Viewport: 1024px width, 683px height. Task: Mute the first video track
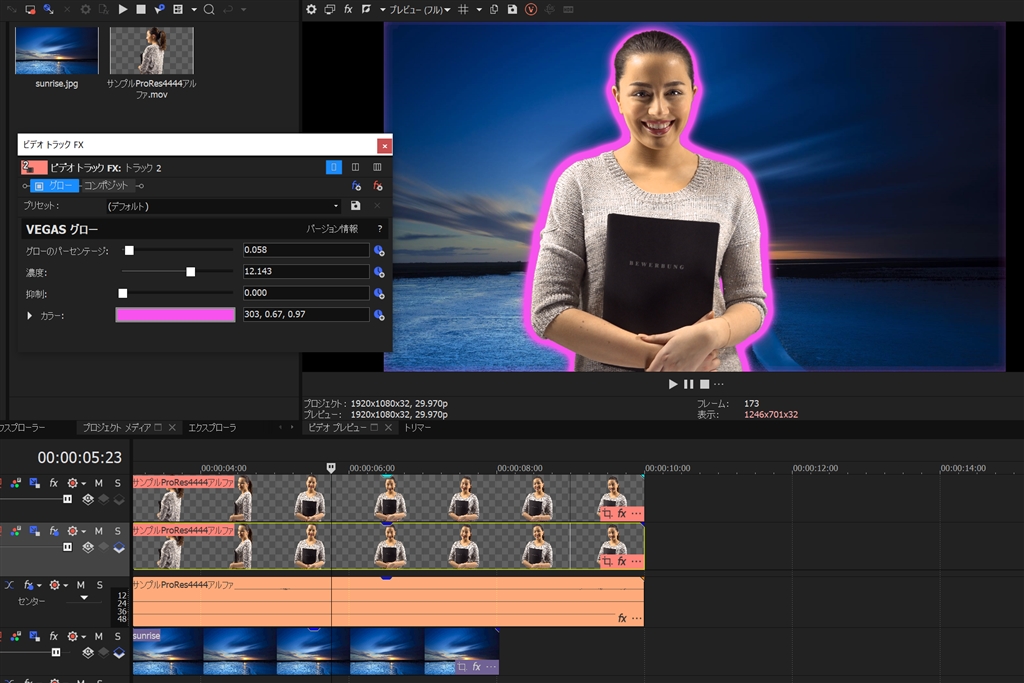98,483
